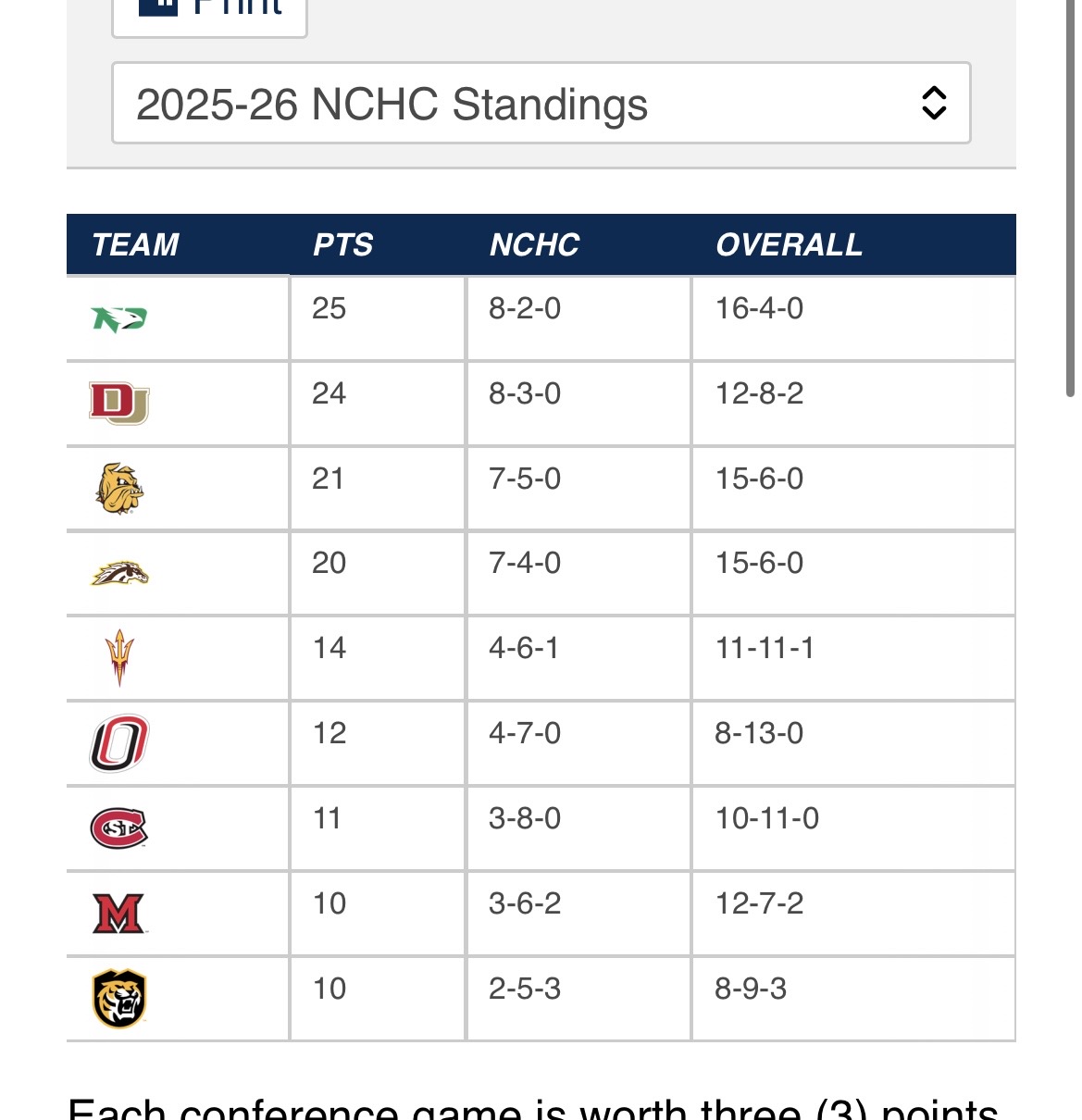
Task: Click the 8-3-0 NCHC record cell
Action: 525,393
